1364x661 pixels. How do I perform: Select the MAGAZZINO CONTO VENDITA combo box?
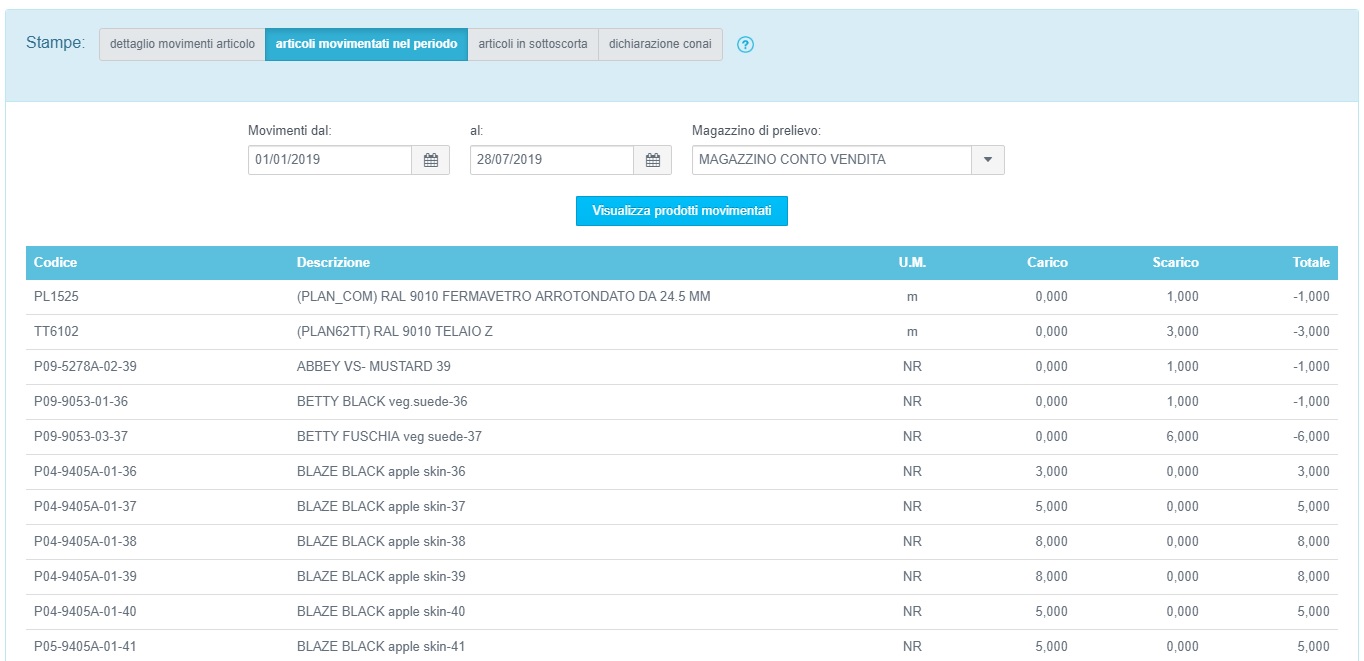[x=830, y=160]
